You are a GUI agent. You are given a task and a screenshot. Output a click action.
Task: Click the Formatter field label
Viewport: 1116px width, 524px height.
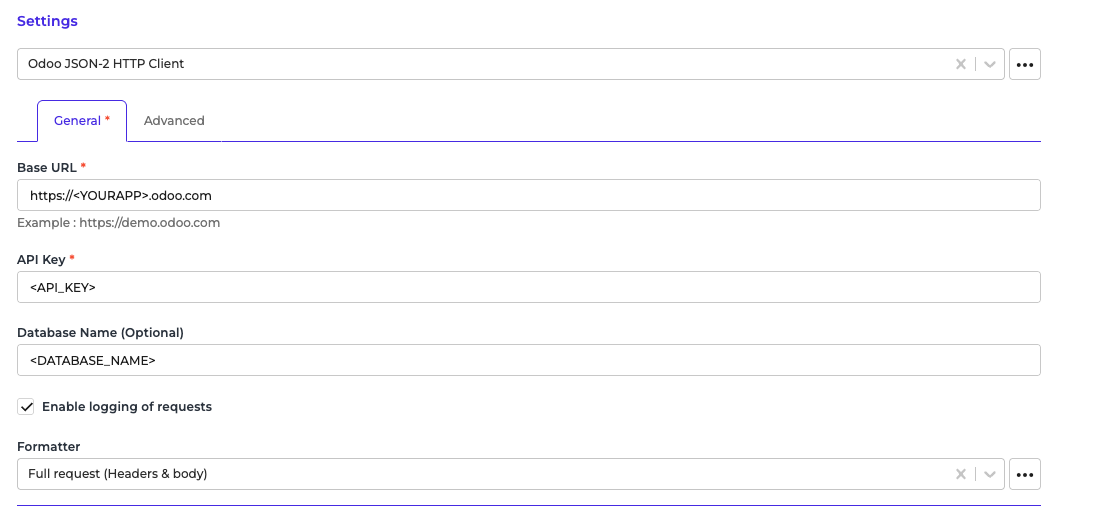[48, 447]
